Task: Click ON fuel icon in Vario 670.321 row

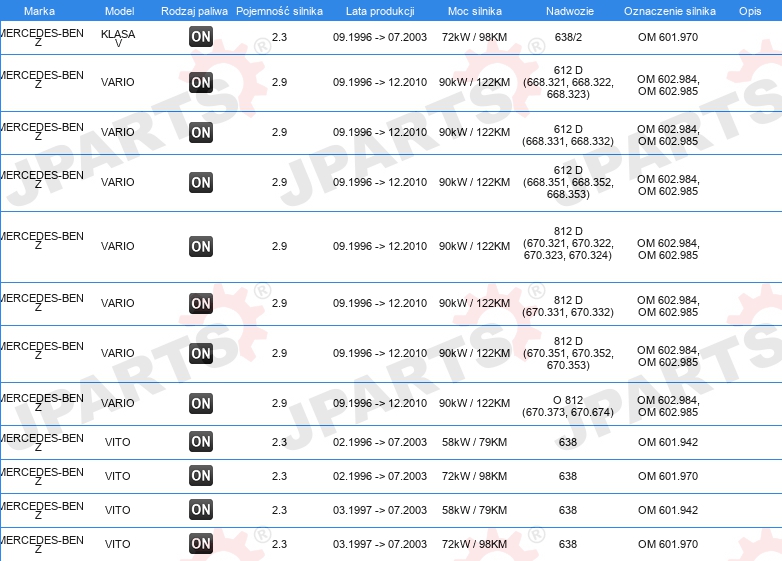Action: (201, 246)
